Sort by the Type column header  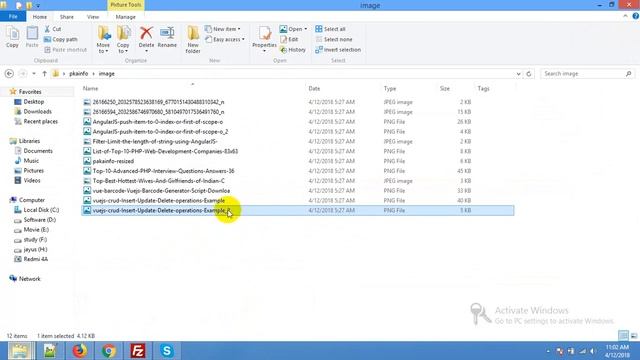click(390, 88)
